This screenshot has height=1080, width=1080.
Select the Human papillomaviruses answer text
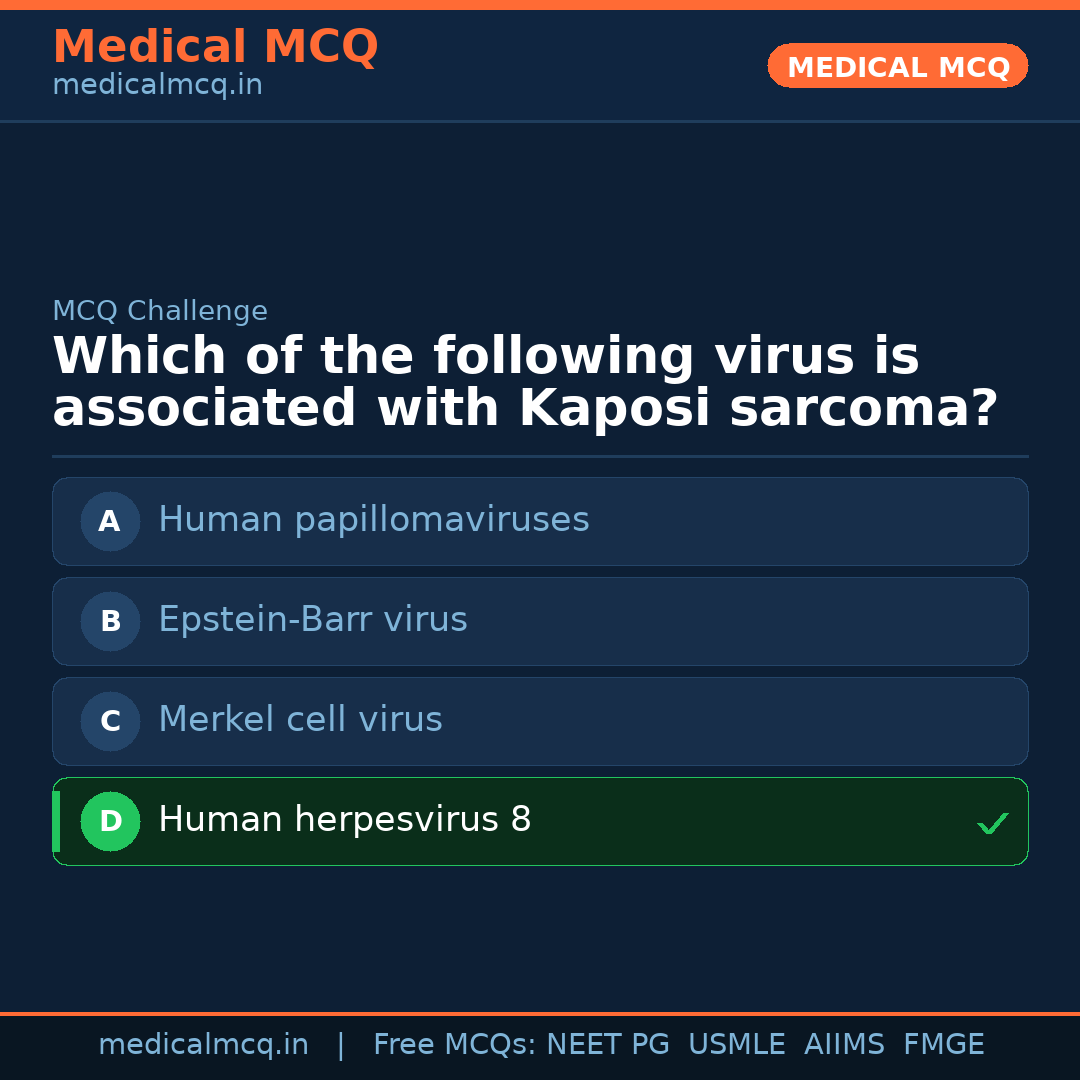(373, 520)
